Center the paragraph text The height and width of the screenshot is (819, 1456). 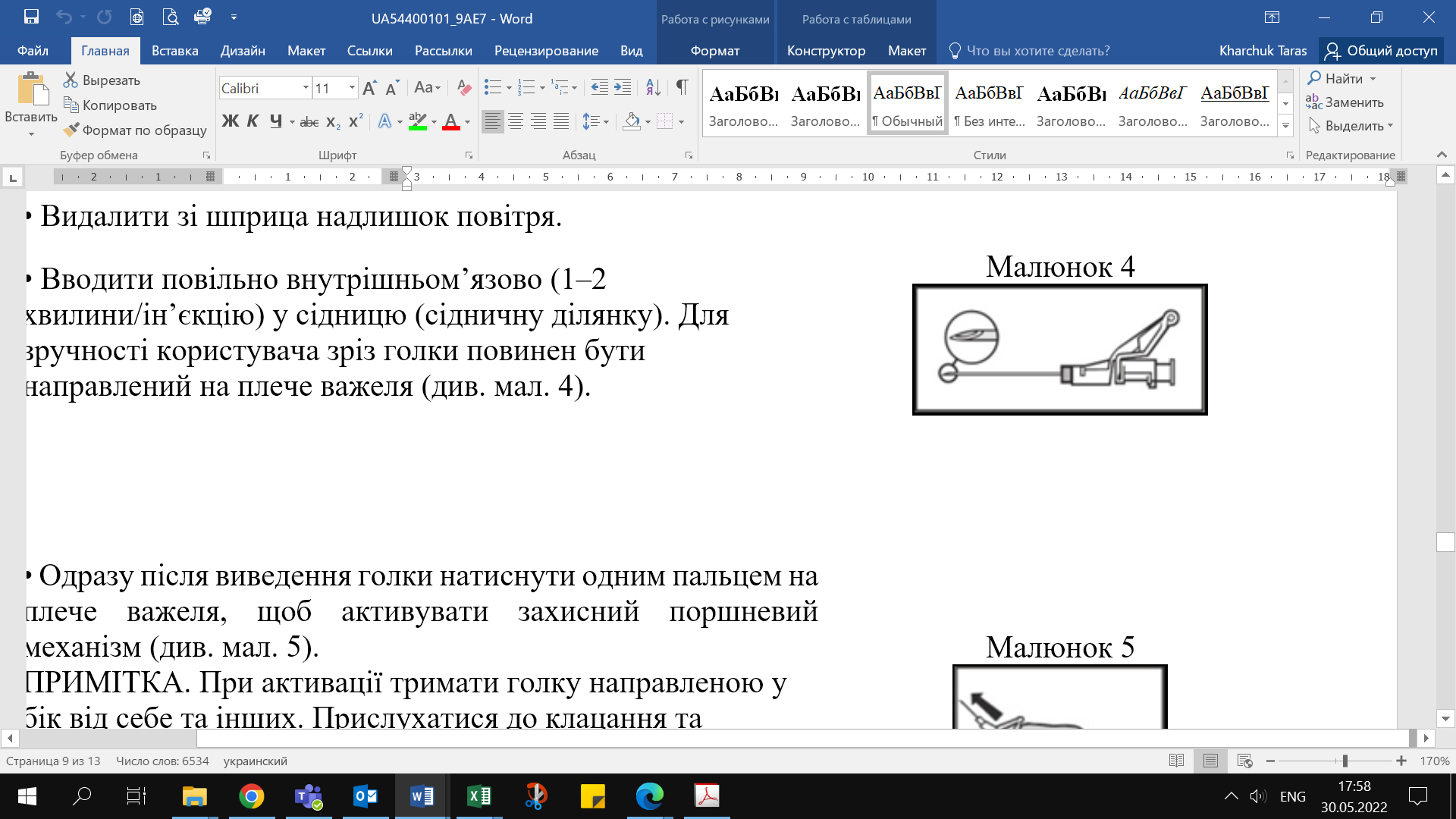tap(516, 121)
